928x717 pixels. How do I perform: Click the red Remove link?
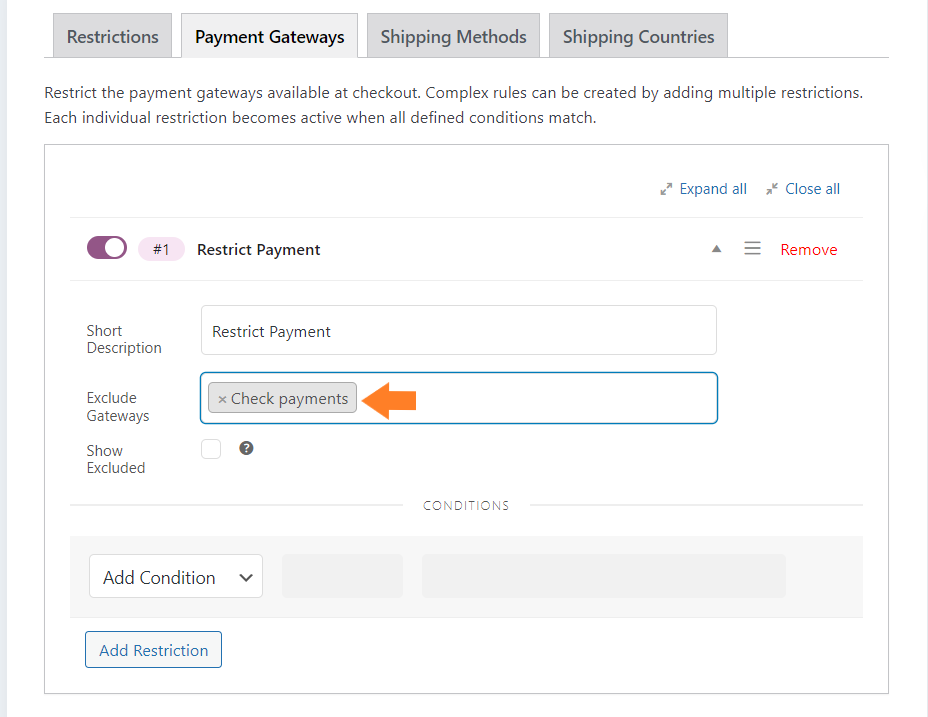click(x=808, y=249)
